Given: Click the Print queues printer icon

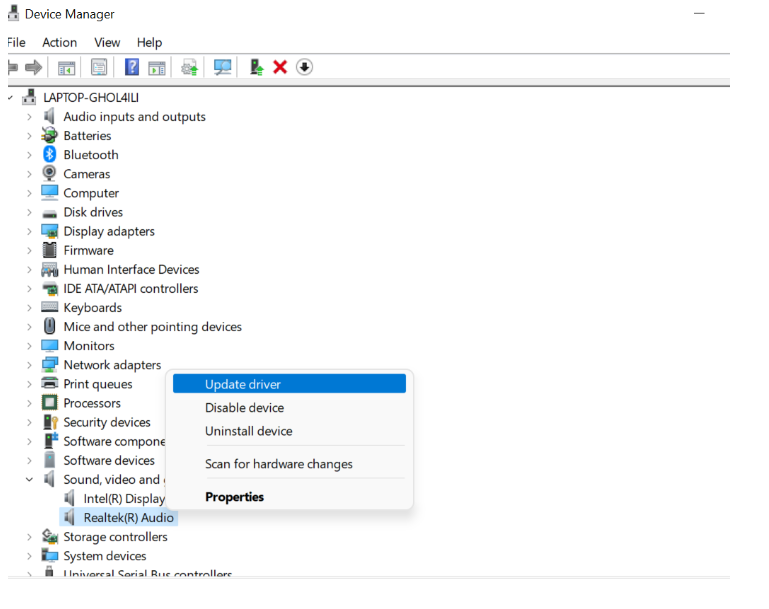Looking at the screenshot, I should point(50,383).
